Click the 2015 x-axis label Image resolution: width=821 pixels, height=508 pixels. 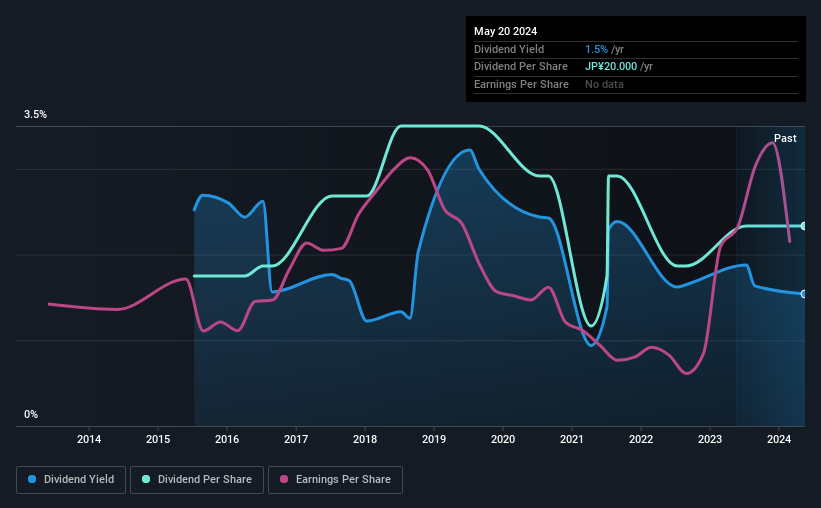[158, 439]
